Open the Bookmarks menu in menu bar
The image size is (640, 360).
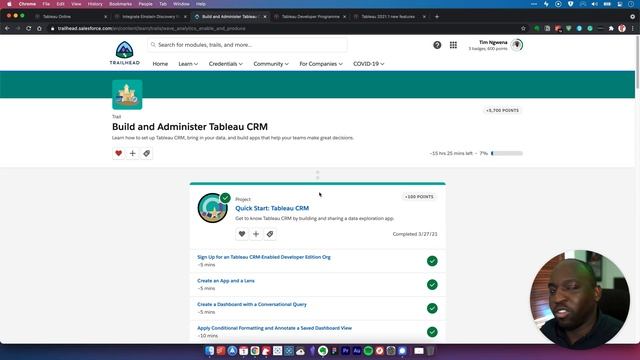pyautogui.click(x=120, y=4)
